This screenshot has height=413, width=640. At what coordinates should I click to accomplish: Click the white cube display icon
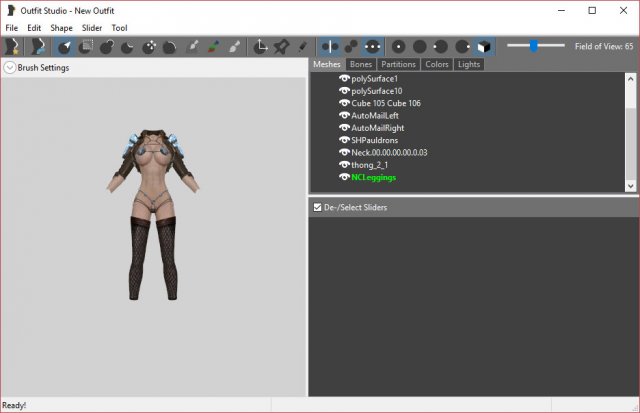click(484, 46)
